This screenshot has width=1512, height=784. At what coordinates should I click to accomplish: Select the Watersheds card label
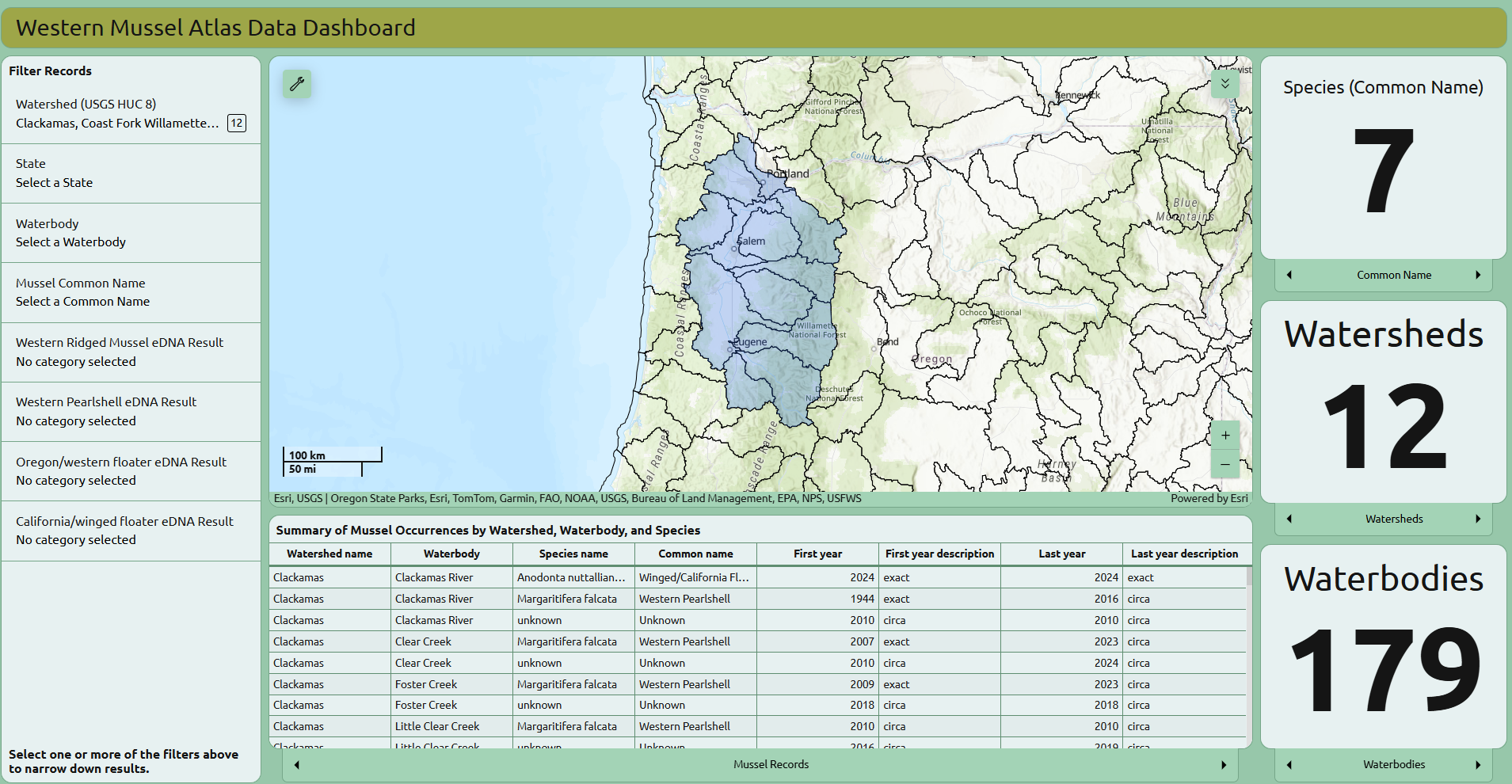click(1394, 519)
